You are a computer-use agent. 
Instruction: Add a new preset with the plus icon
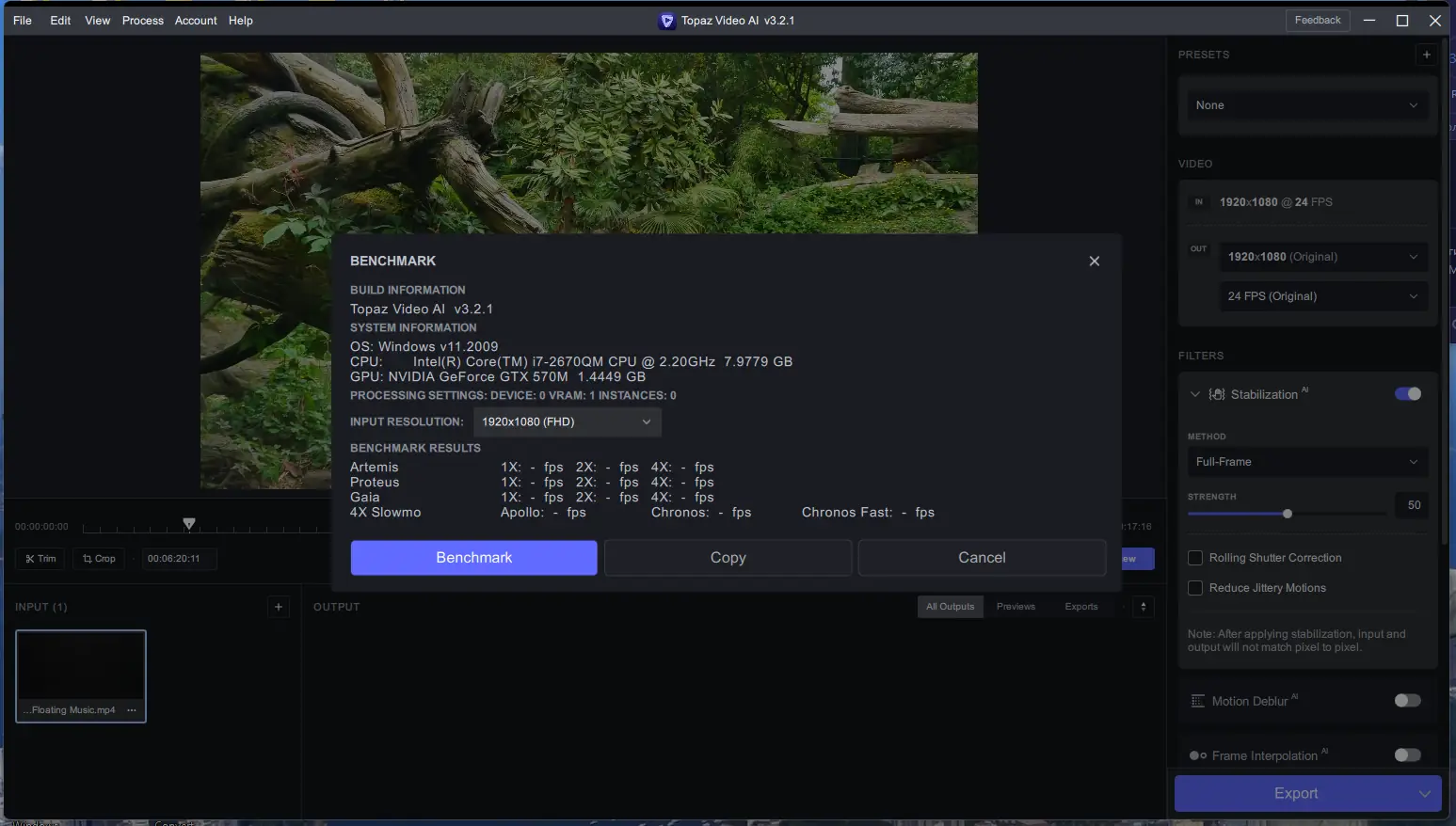point(1427,55)
